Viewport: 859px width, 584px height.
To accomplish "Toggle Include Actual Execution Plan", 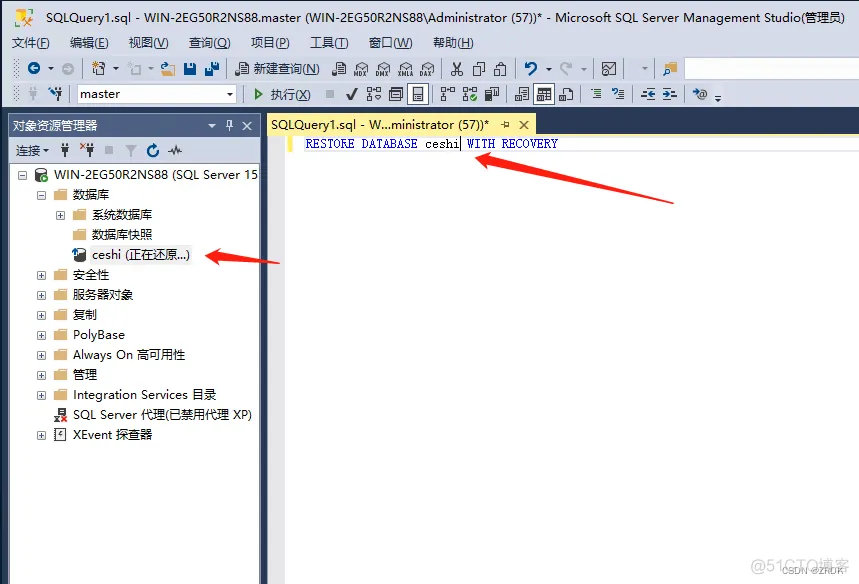I will pyautogui.click(x=448, y=94).
